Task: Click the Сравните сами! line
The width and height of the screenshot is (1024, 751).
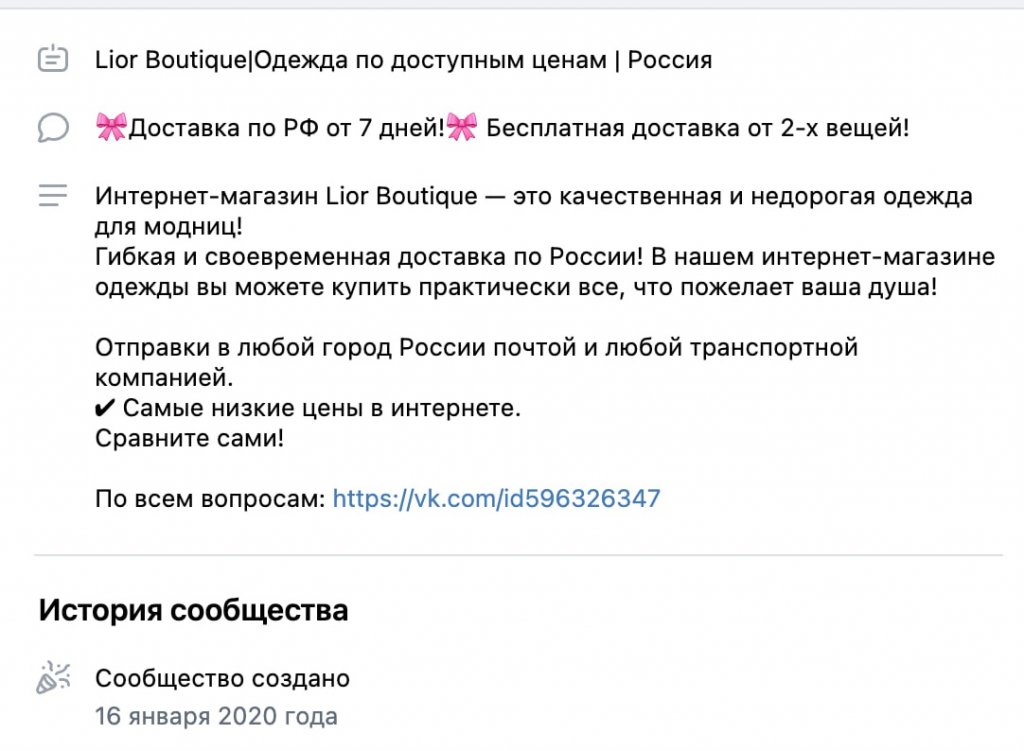Action: point(189,438)
